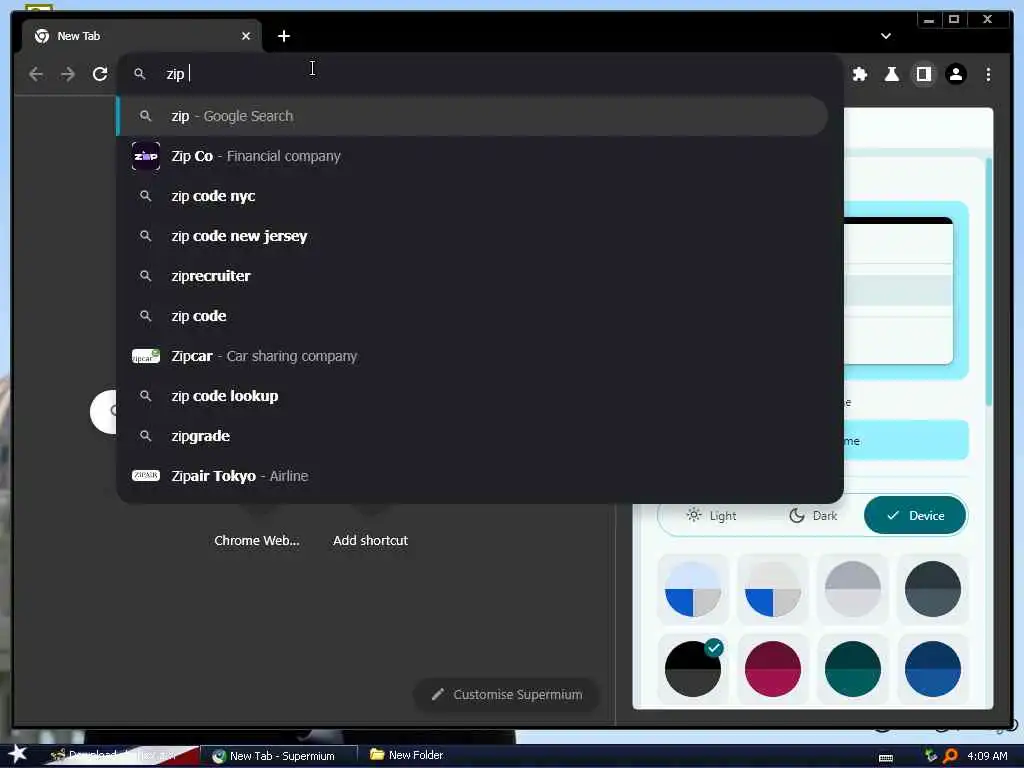
Task: Pick the dark slate grey colour swatch
Action: (933, 589)
